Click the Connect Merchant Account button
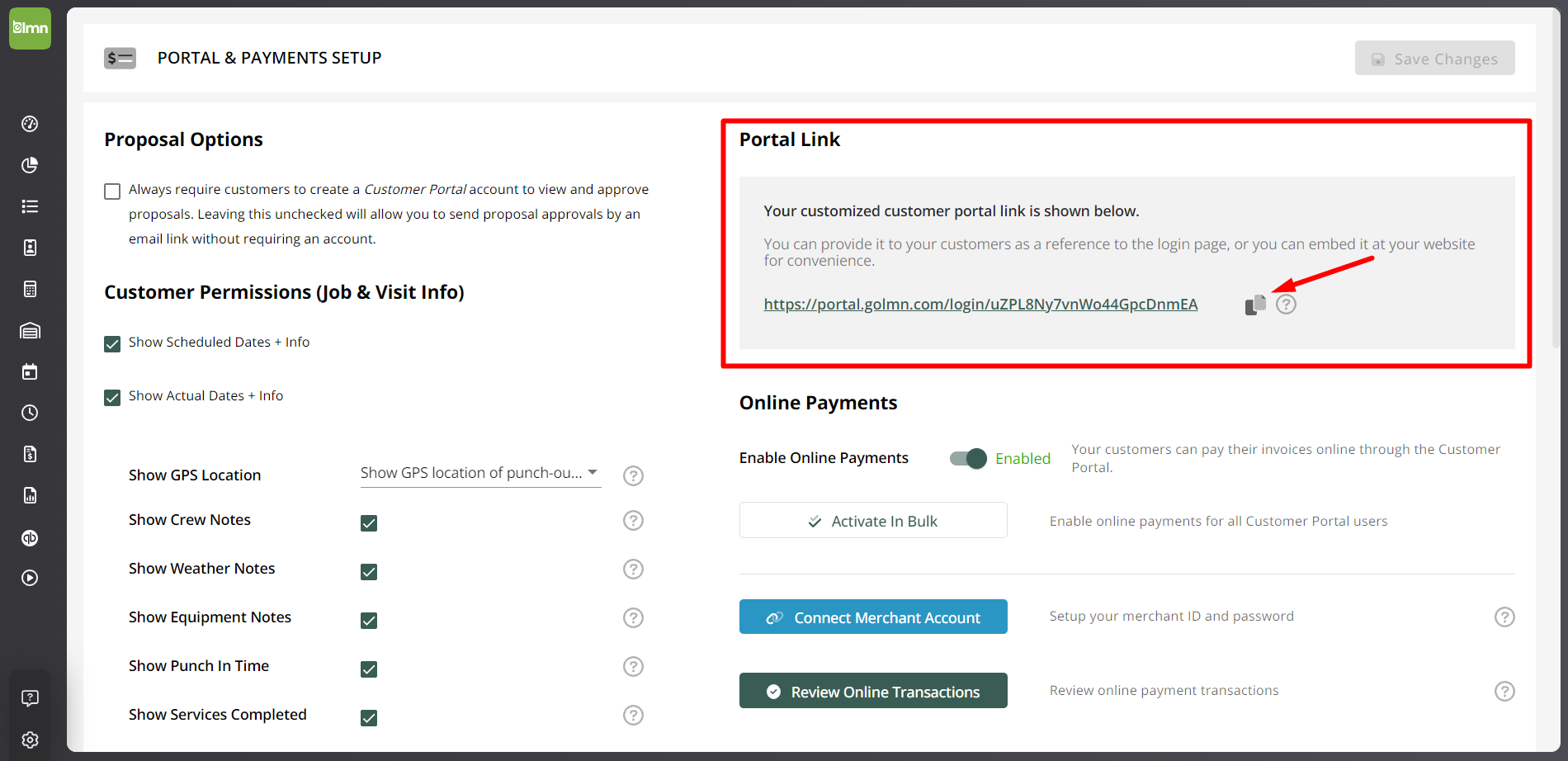The height and width of the screenshot is (761, 1568). tap(873, 617)
